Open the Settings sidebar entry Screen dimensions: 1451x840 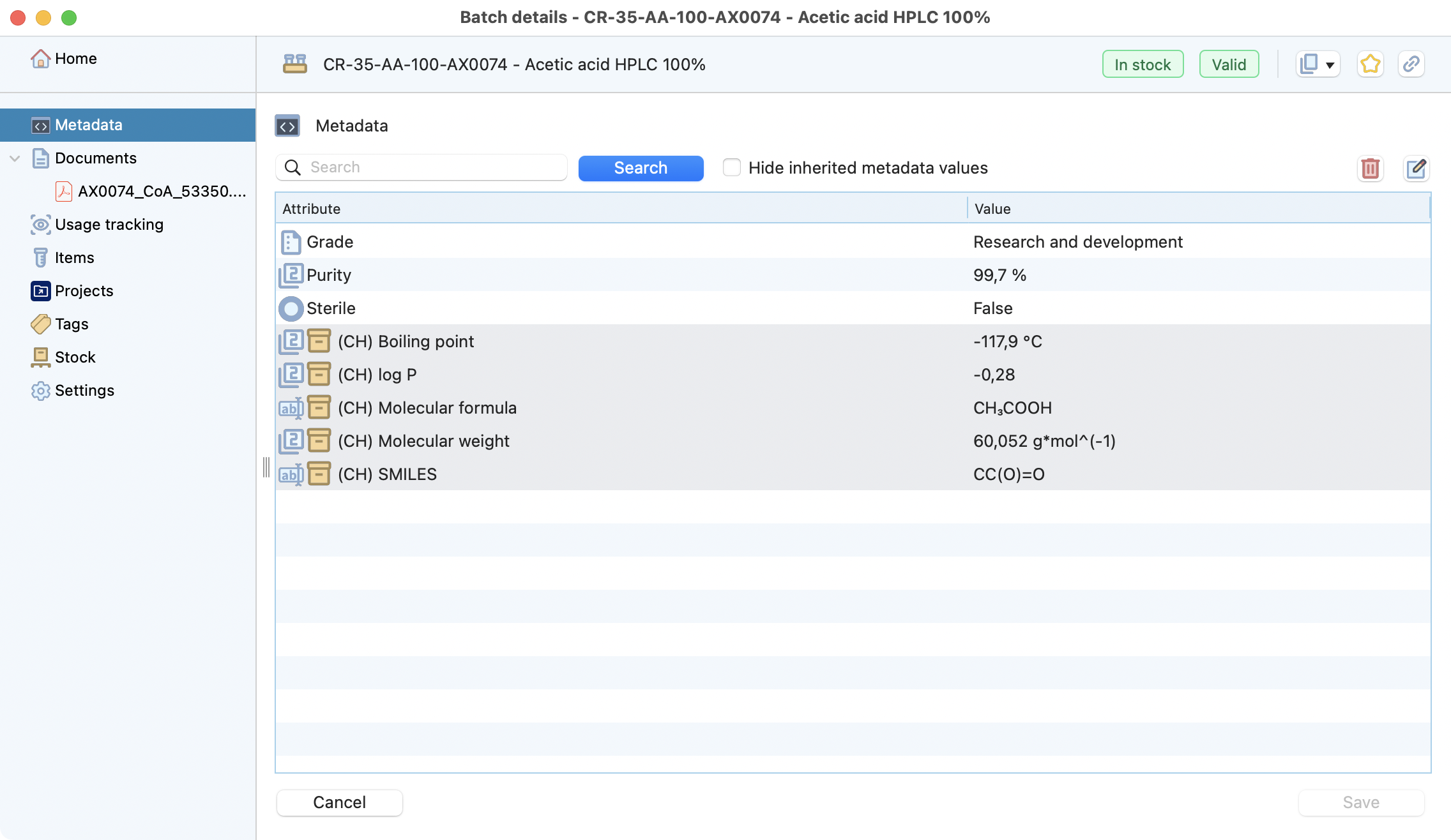pyautogui.click(x=84, y=391)
